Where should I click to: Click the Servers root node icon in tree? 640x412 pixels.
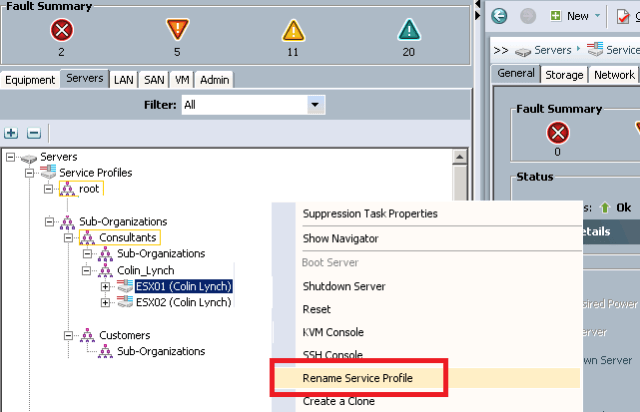tap(29, 158)
